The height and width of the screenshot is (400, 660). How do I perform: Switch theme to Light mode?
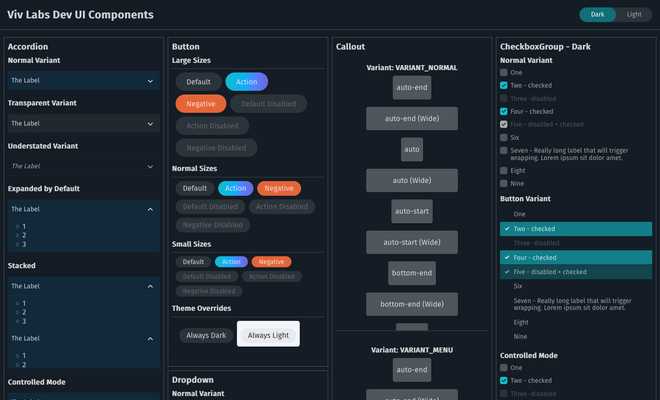[x=633, y=14]
